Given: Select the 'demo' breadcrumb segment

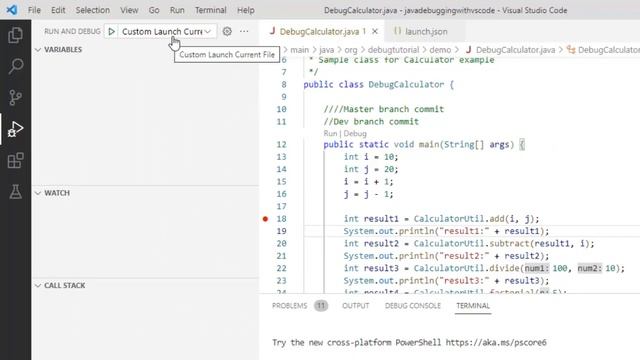Looking at the screenshot, I should click(440, 50).
